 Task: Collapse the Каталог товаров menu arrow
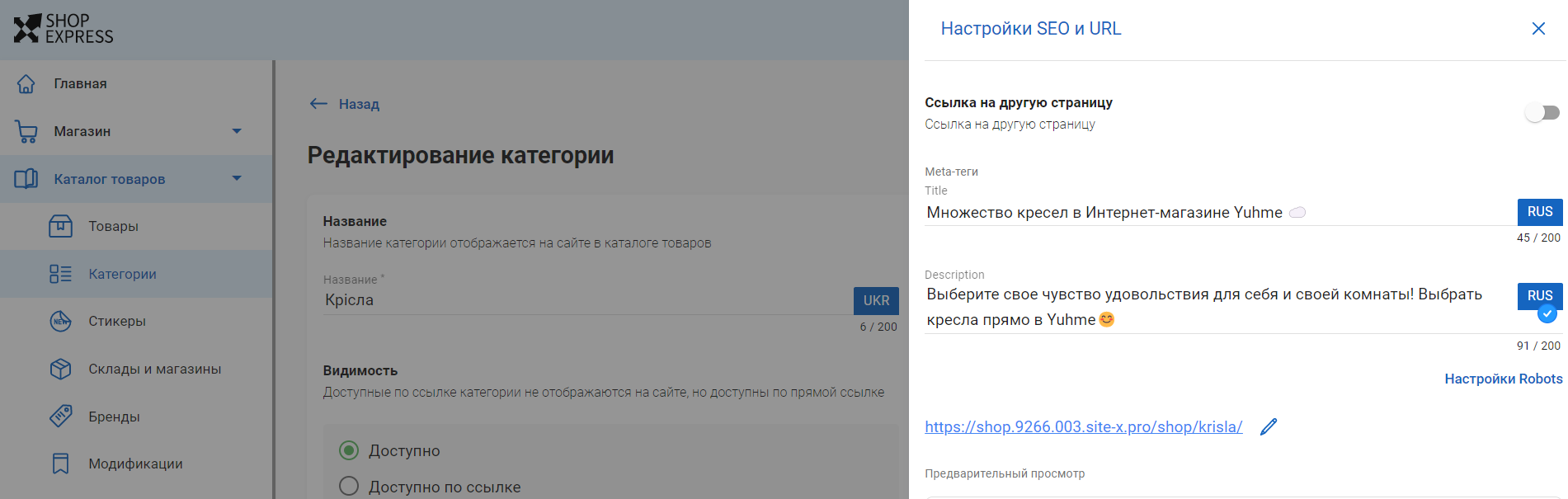click(x=237, y=179)
